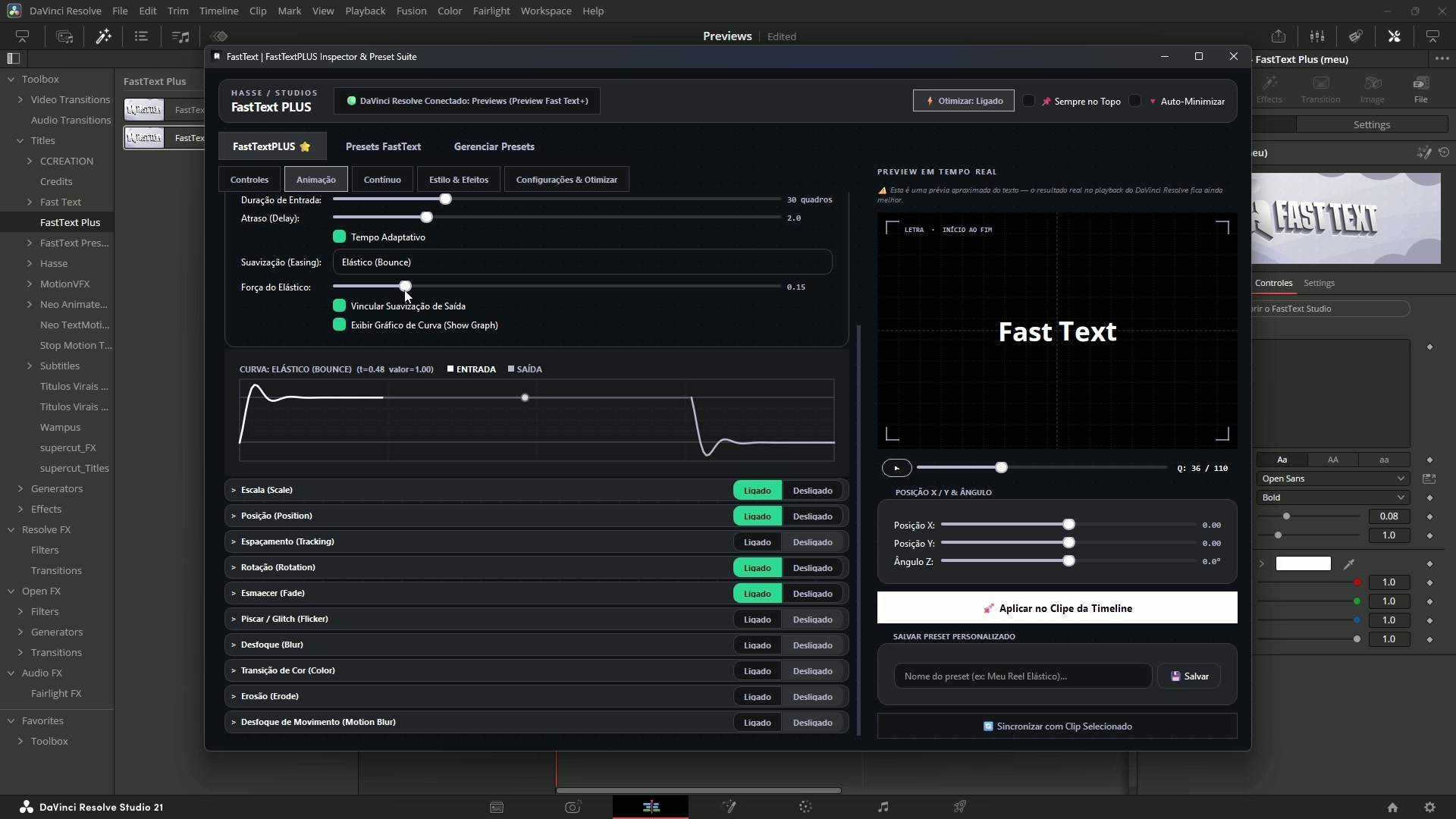Switch to the Edit page icon
Image resolution: width=1456 pixels, height=819 pixels.
point(651,807)
